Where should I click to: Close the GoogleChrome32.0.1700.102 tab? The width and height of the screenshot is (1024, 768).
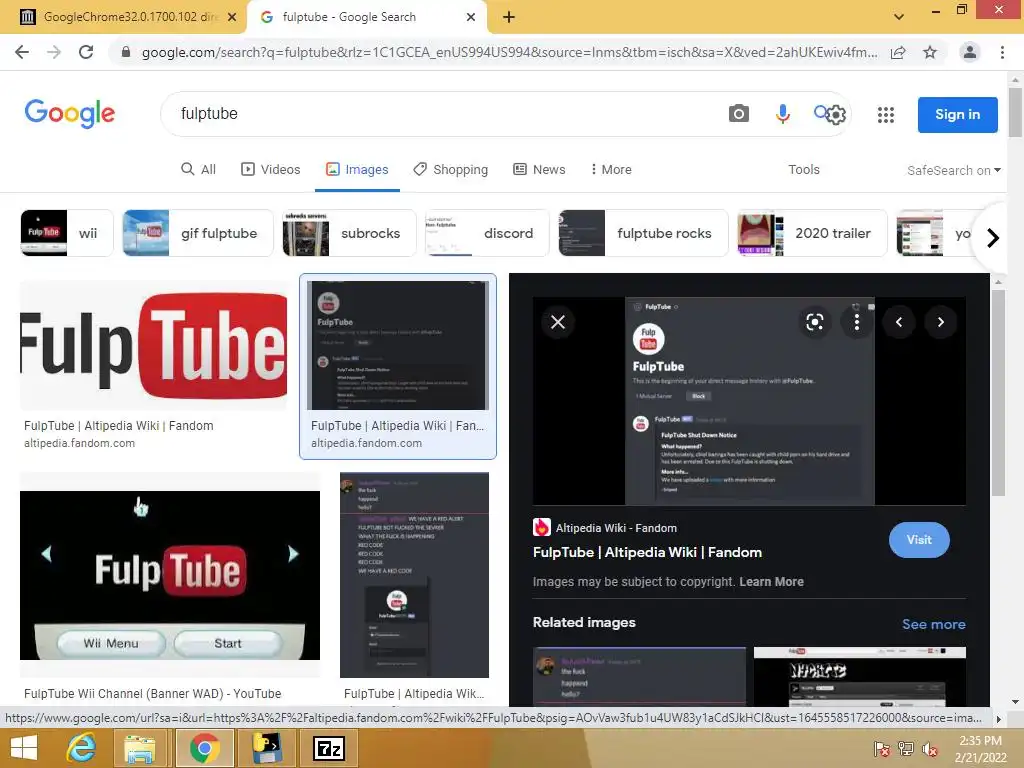232,17
